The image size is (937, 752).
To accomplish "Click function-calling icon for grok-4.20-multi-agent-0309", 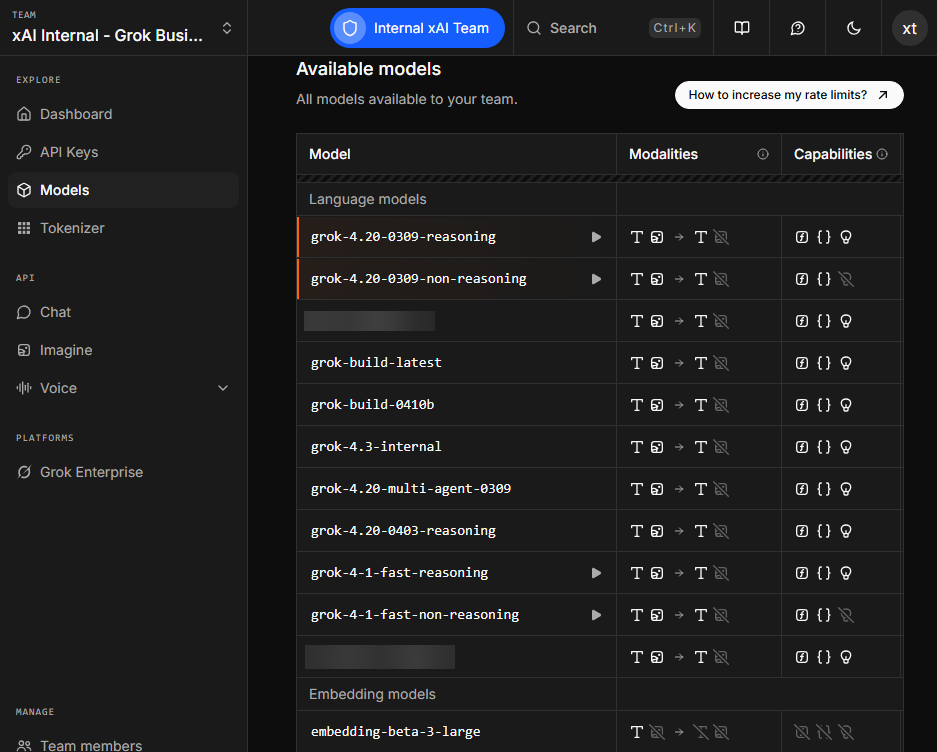I will click(802, 489).
